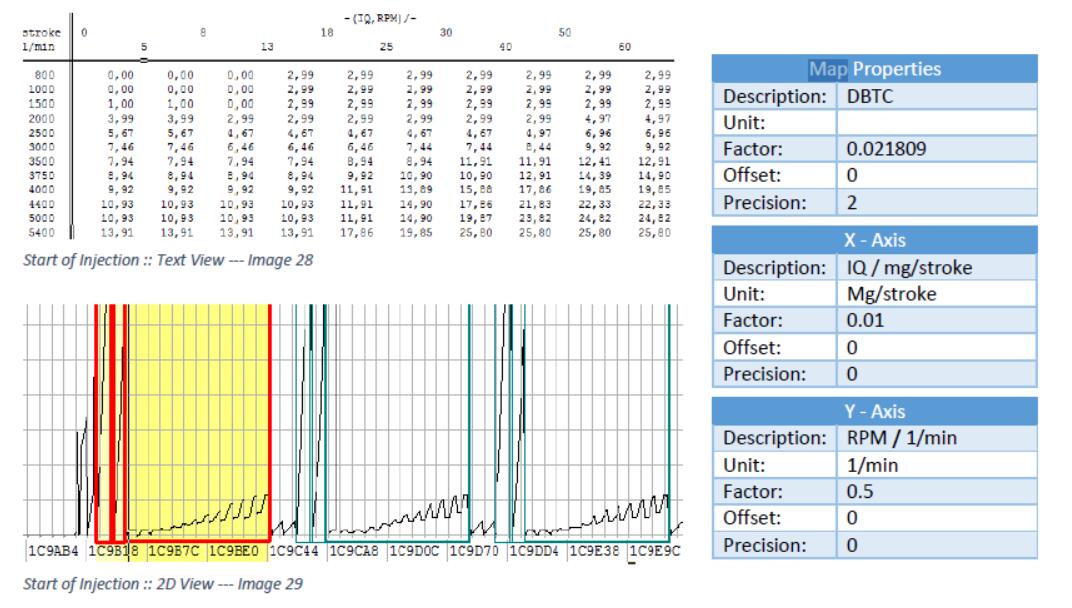1072x608 pixels.
Task: Click the Y - Axis Offset value
Action: pyautogui.click(x=937, y=518)
